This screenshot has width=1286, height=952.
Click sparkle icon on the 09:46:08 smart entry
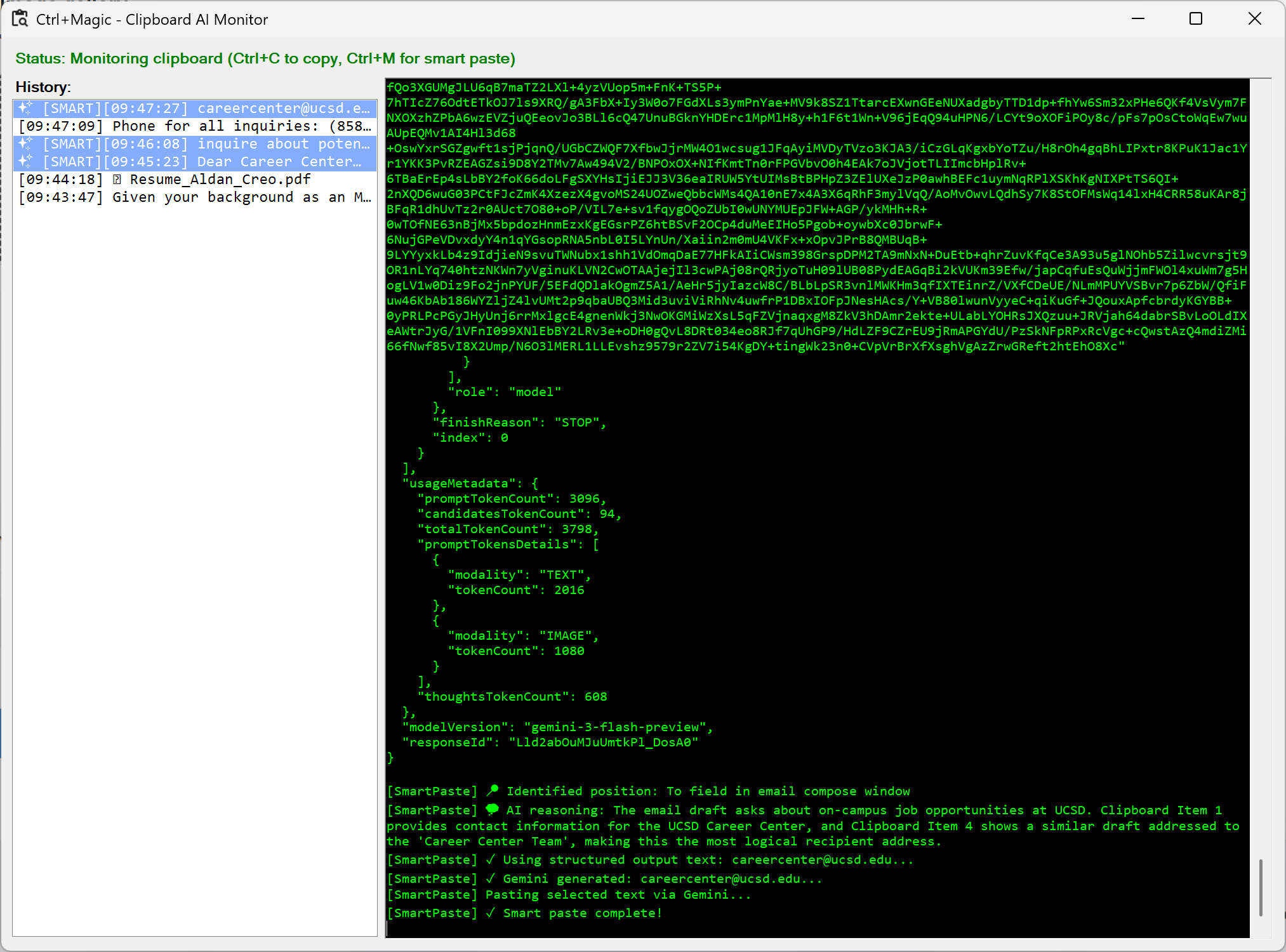pyautogui.click(x=26, y=143)
